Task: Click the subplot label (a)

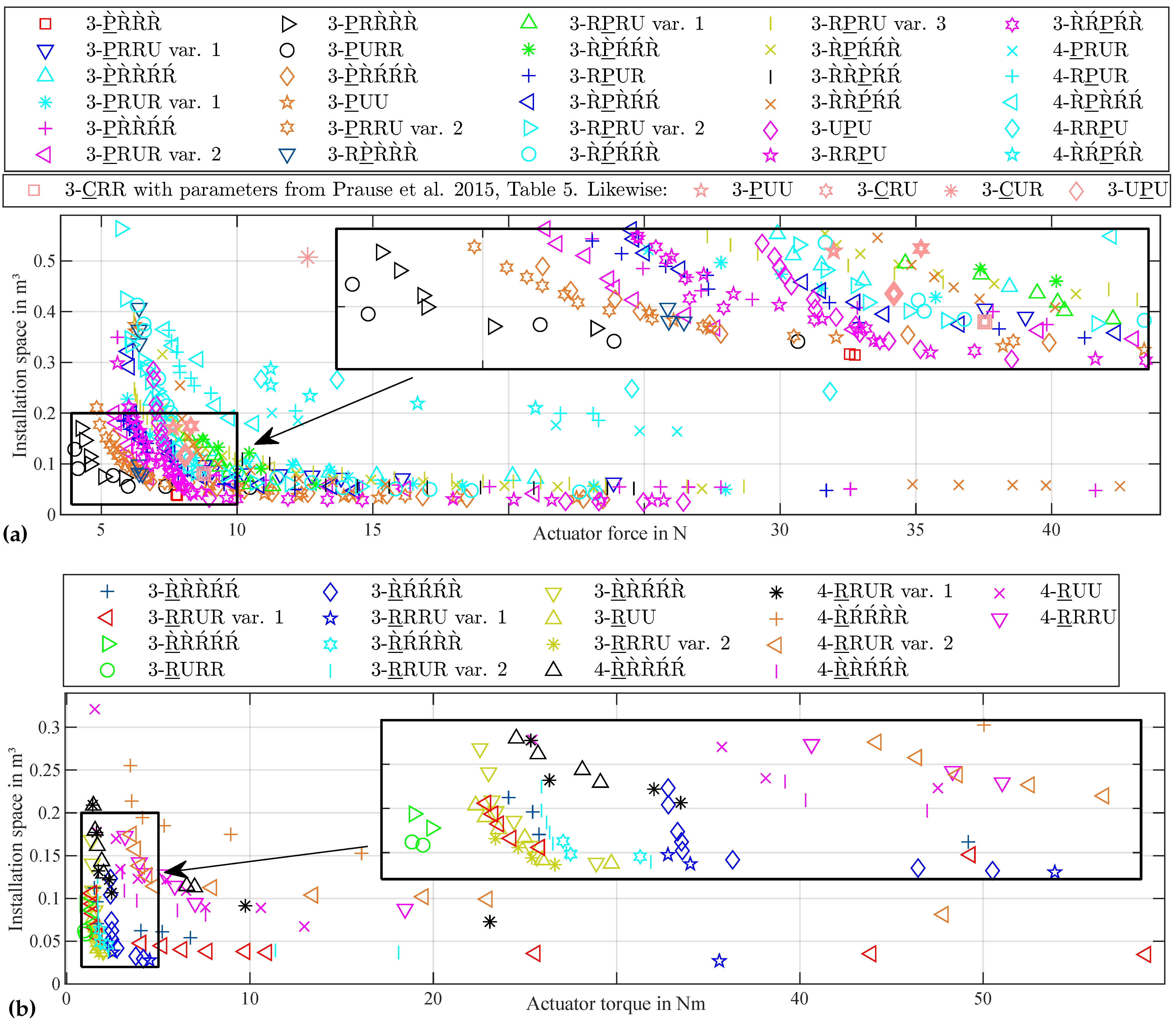Action: (x=15, y=534)
